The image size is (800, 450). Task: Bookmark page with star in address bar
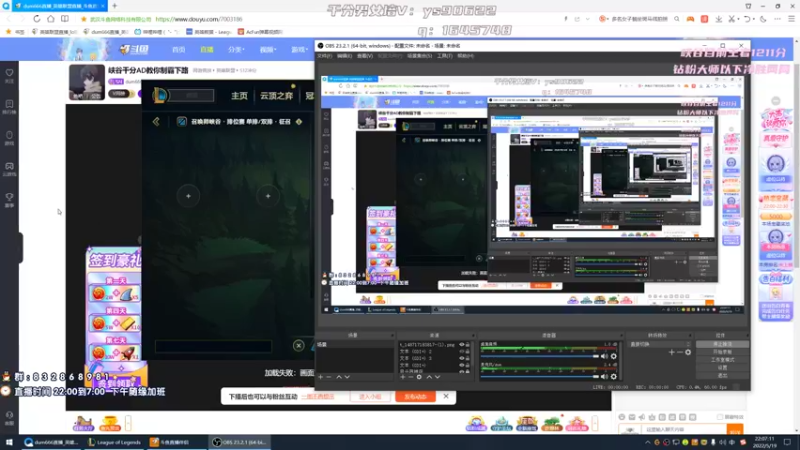[x=84, y=19]
